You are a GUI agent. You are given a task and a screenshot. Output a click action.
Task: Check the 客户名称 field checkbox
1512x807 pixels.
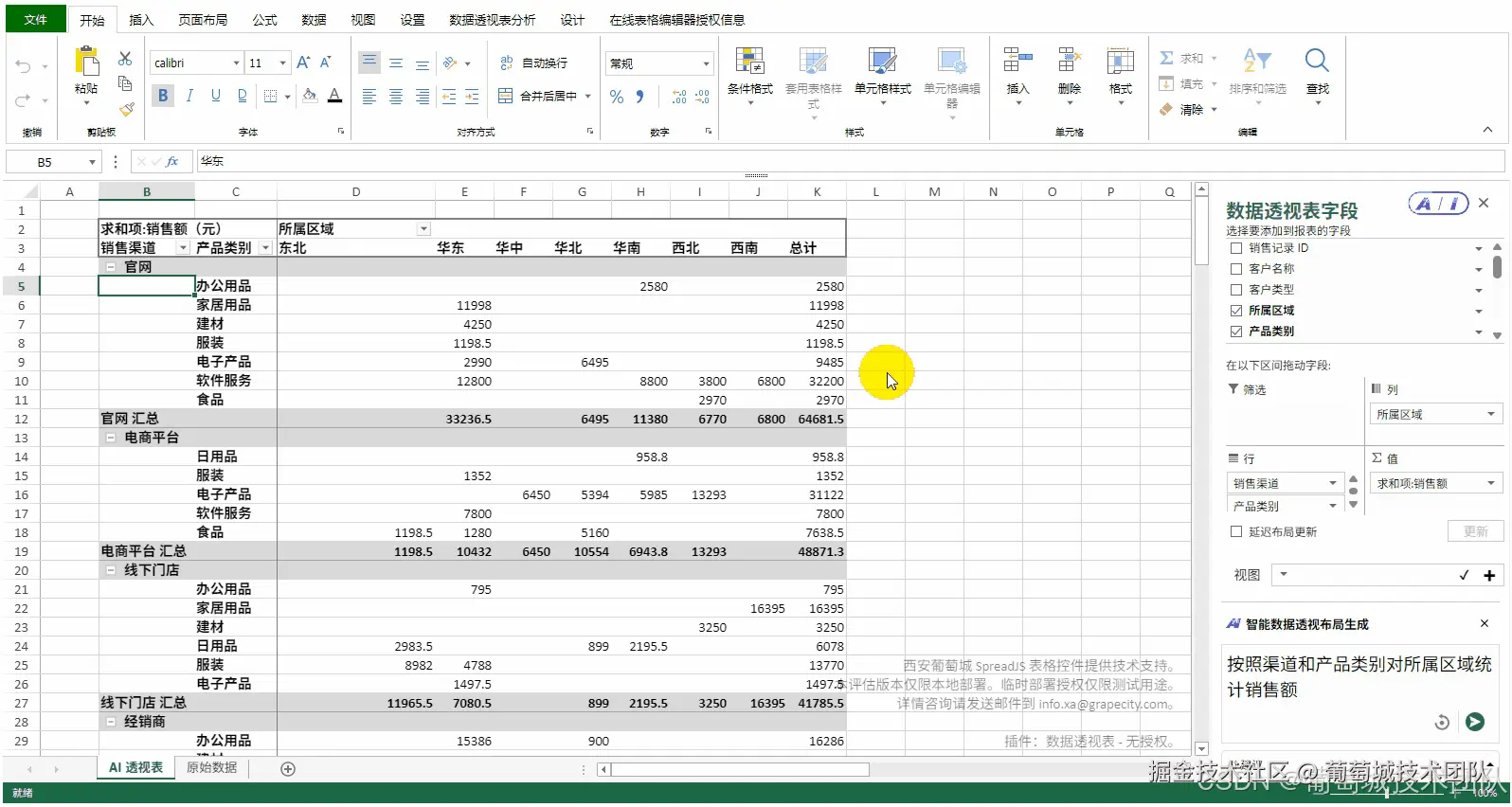pyautogui.click(x=1236, y=269)
